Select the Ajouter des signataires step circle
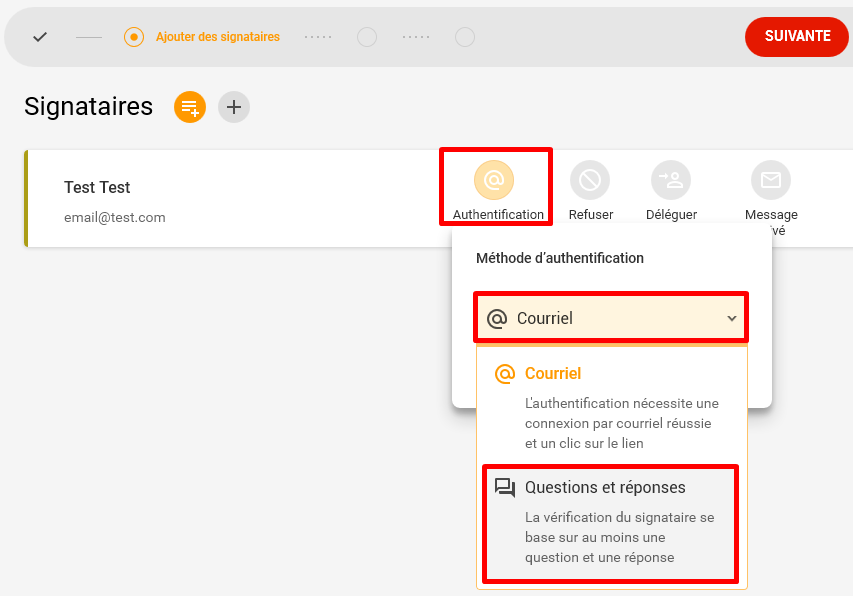This screenshot has width=853, height=596. [x=134, y=37]
